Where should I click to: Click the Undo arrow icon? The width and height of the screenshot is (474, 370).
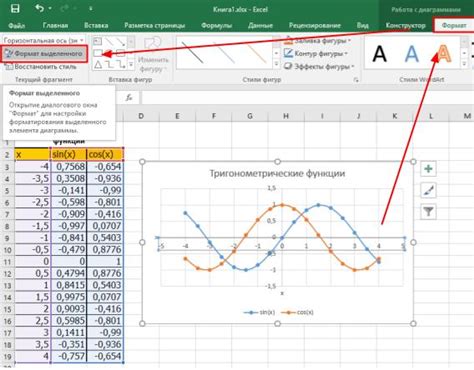(x=40, y=8)
